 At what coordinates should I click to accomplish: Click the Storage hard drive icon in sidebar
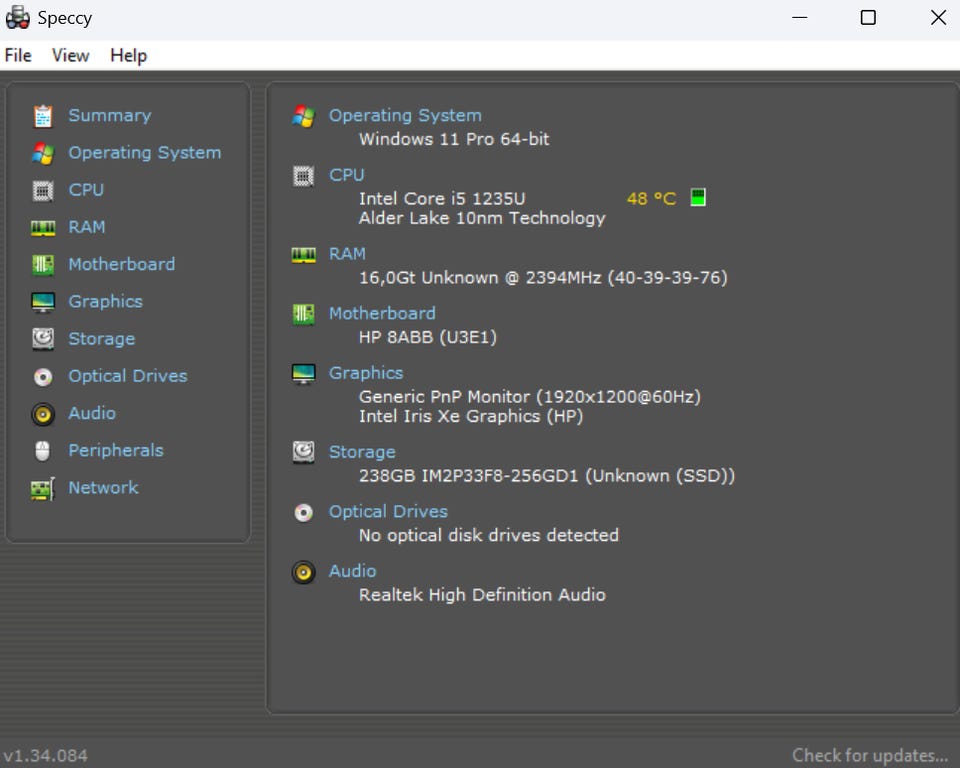click(x=43, y=339)
